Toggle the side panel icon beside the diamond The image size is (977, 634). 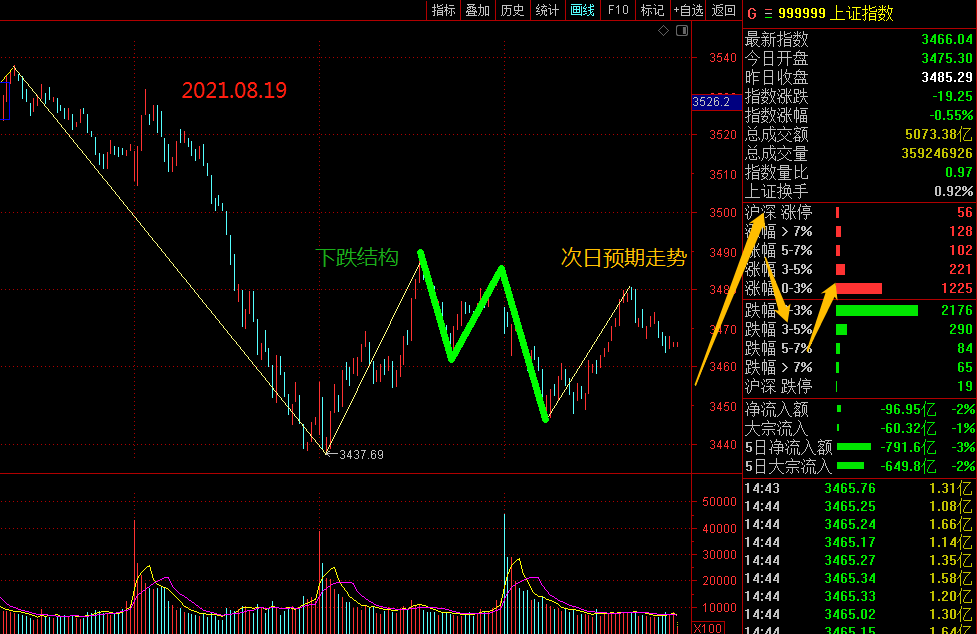[x=683, y=31]
